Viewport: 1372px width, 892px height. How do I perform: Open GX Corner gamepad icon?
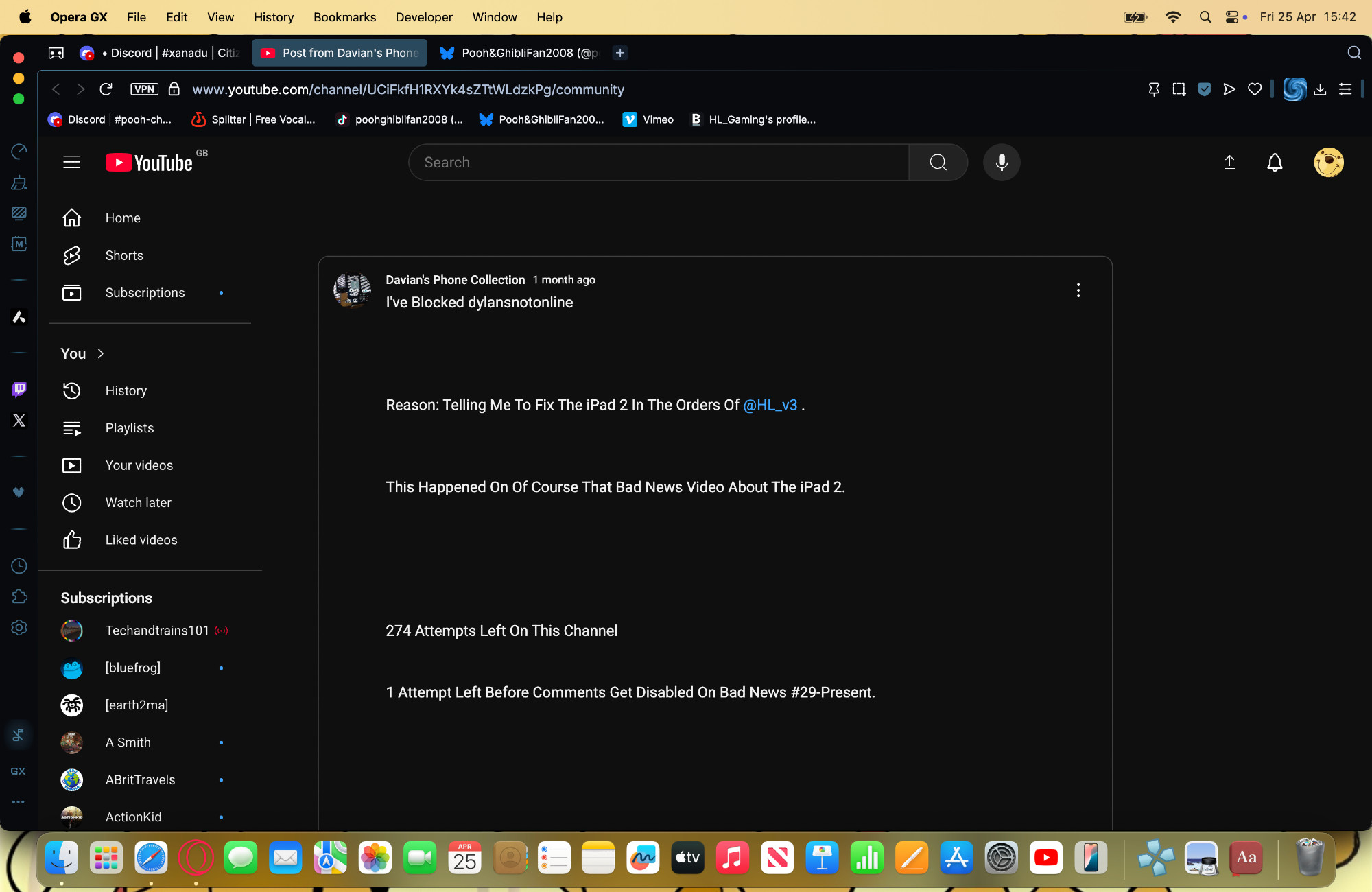[x=56, y=53]
